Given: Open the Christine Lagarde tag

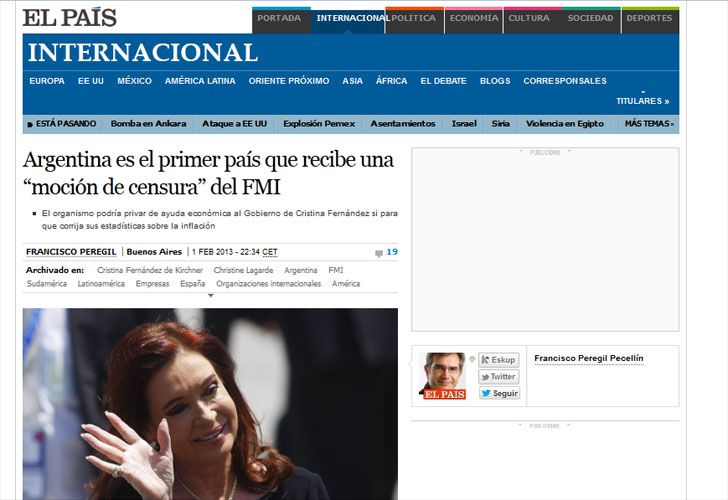Looking at the screenshot, I should (243, 270).
